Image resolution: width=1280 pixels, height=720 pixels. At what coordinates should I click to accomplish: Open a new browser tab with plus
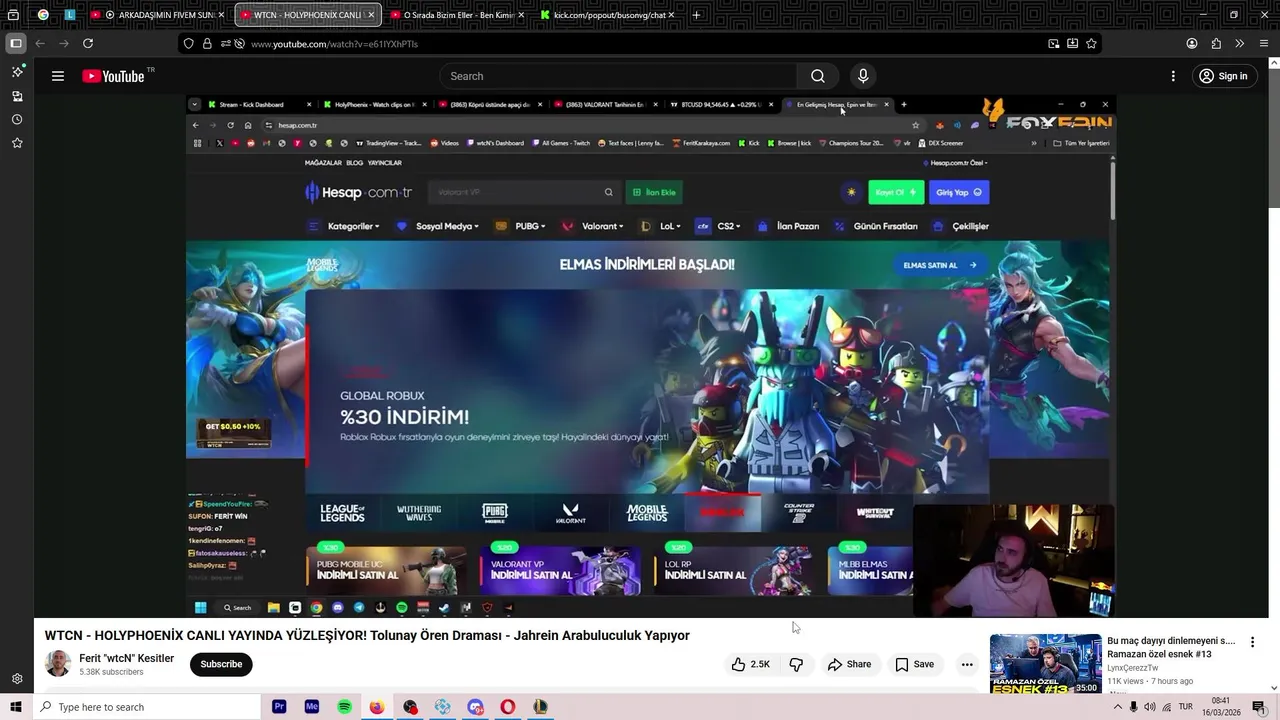pos(696,15)
